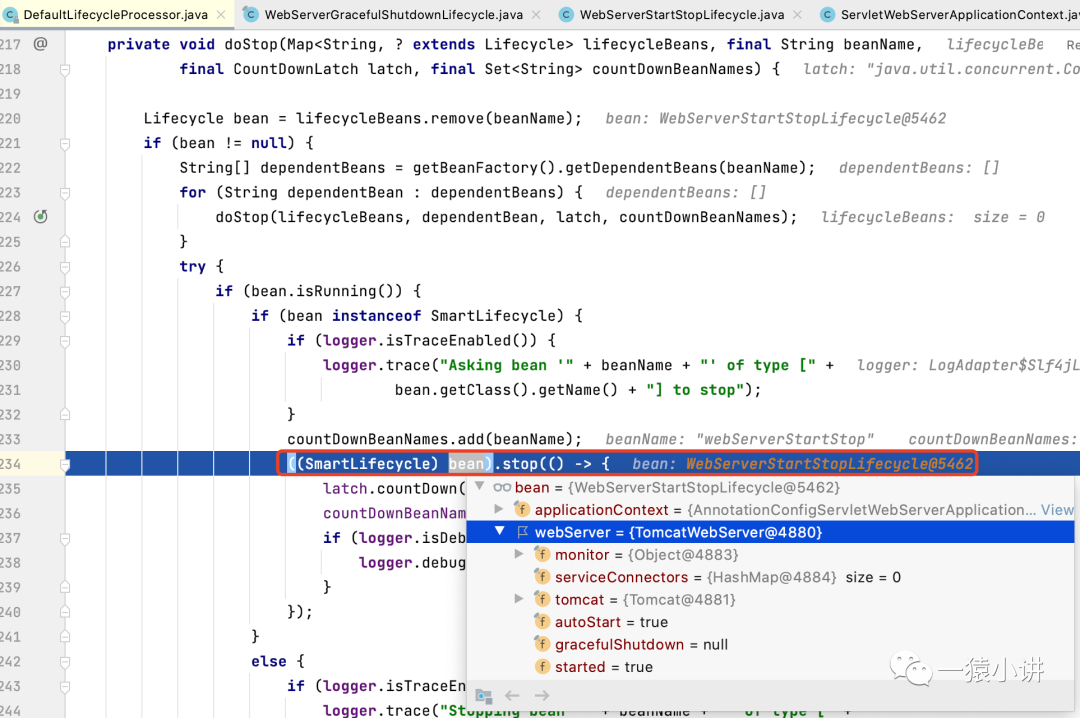Expand the applicationContext field node

point(499,510)
